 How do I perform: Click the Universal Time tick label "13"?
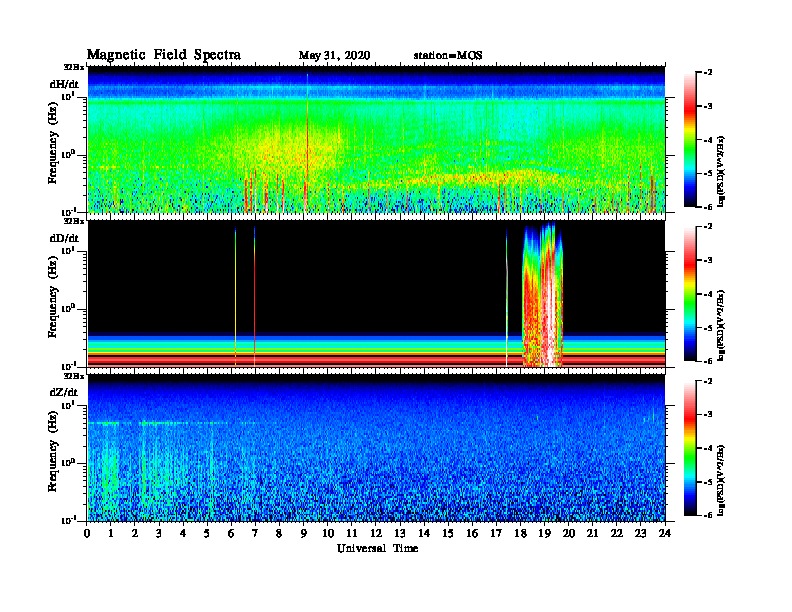click(x=400, y=534)
